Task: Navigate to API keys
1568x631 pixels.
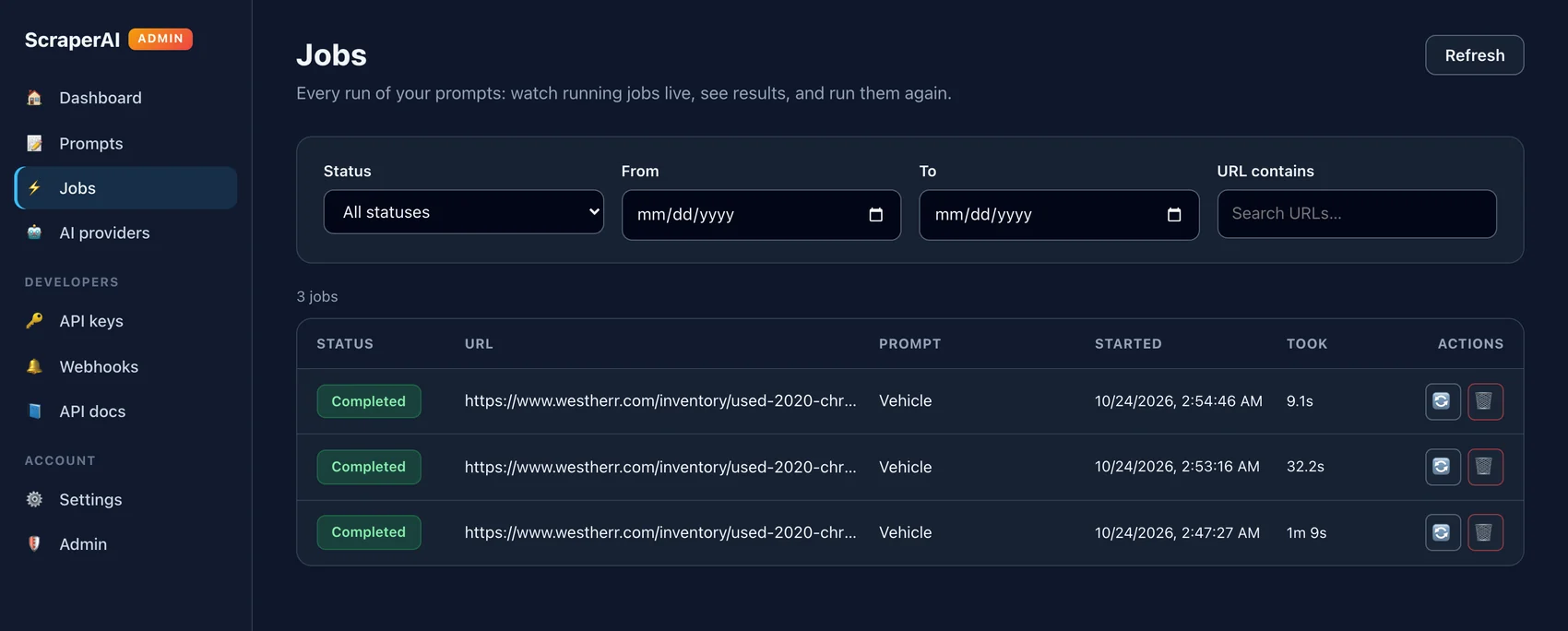Action: (125, 321)
